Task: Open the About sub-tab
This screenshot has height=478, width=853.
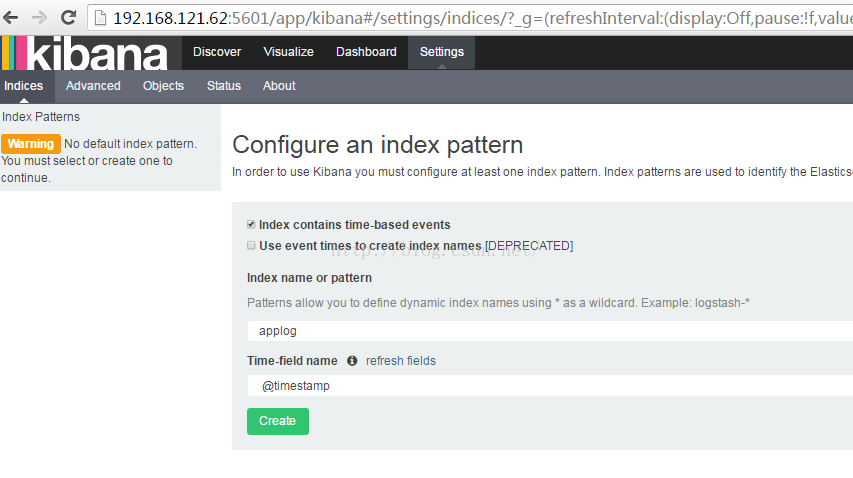Action: coord(279,86)
